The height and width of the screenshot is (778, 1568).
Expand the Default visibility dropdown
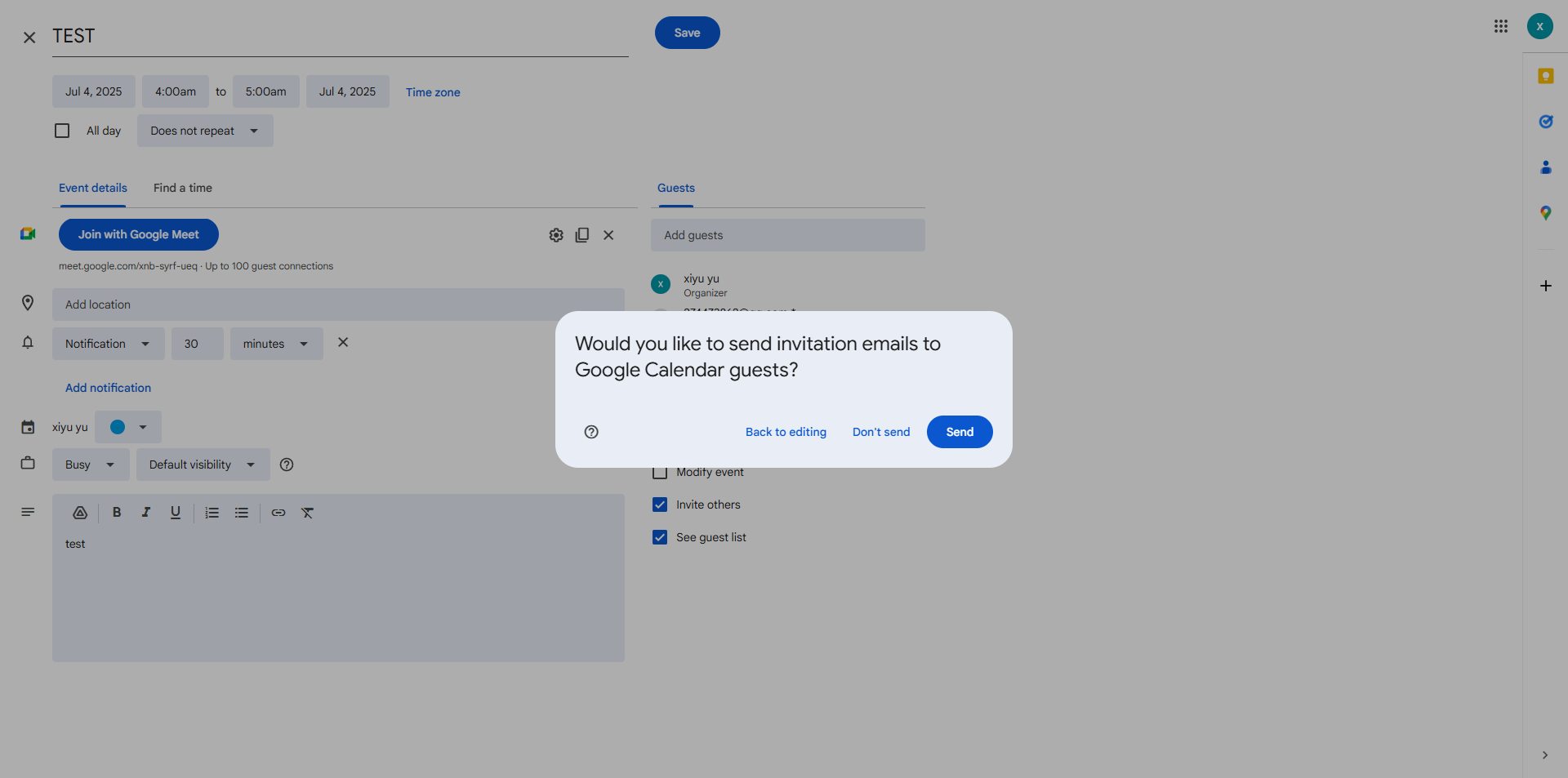[x=203, y=465]
